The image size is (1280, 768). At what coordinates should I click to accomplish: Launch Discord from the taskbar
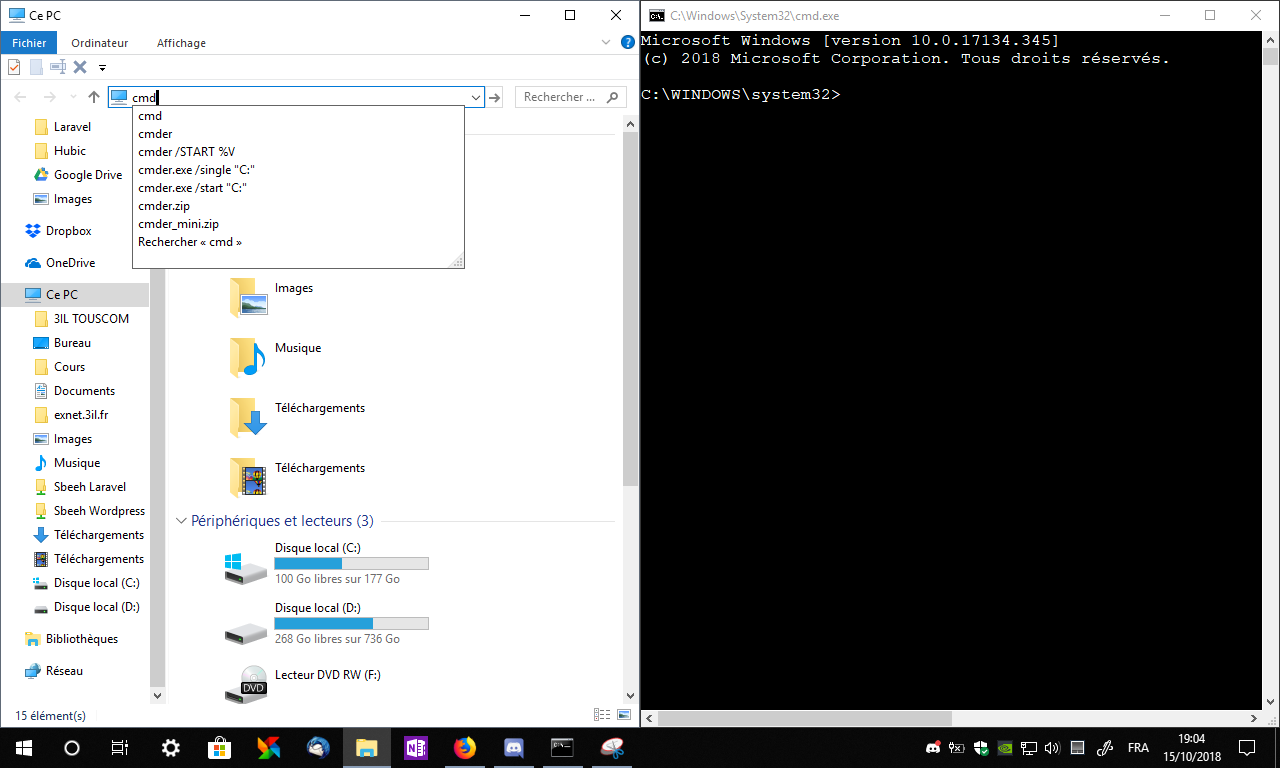(513, 747)
